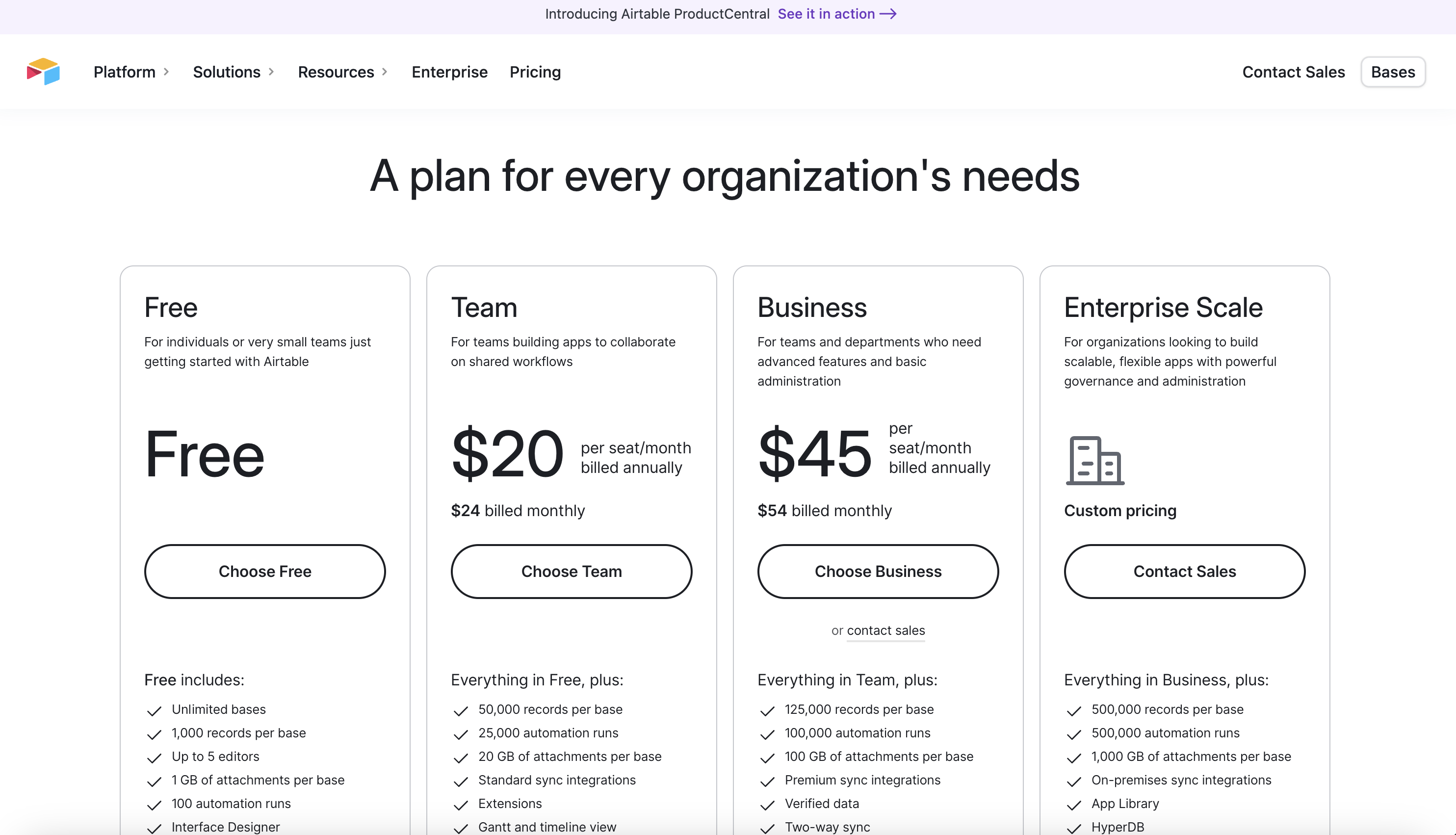Click checkmark beside 100 automation runs

click(154, 805)
